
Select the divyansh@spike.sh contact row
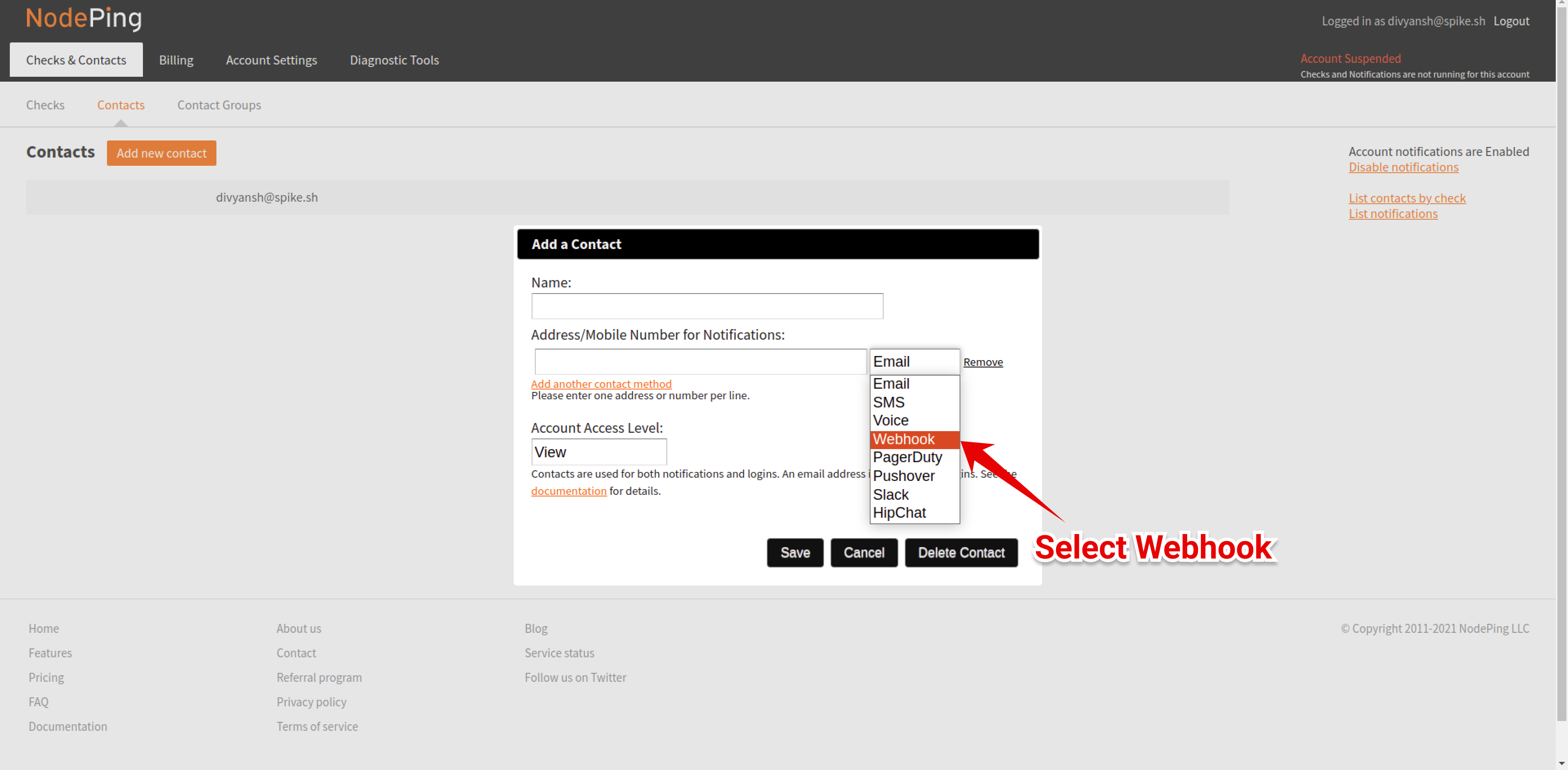(x=627, y=197)
